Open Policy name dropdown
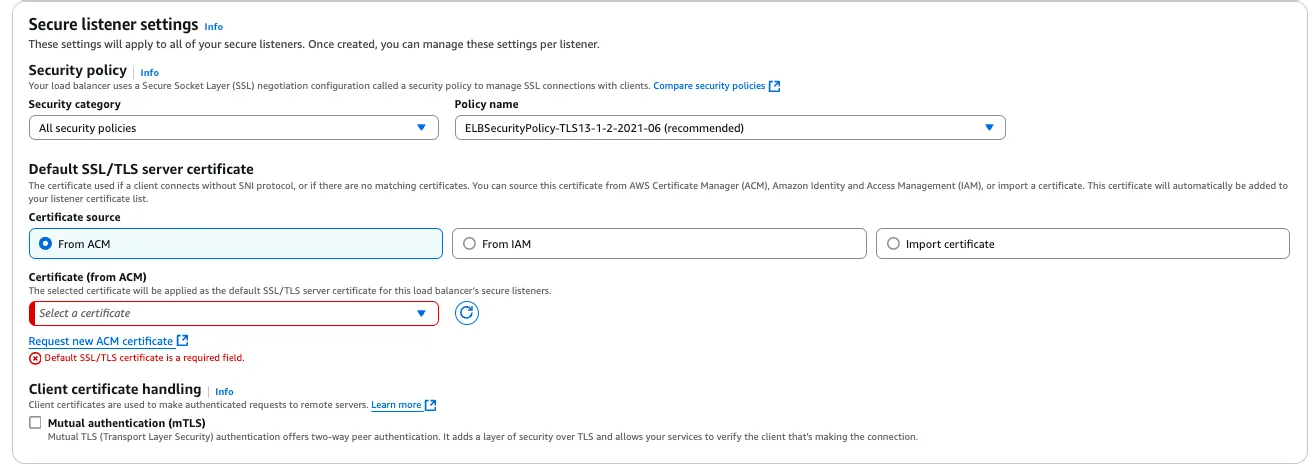 729,128
